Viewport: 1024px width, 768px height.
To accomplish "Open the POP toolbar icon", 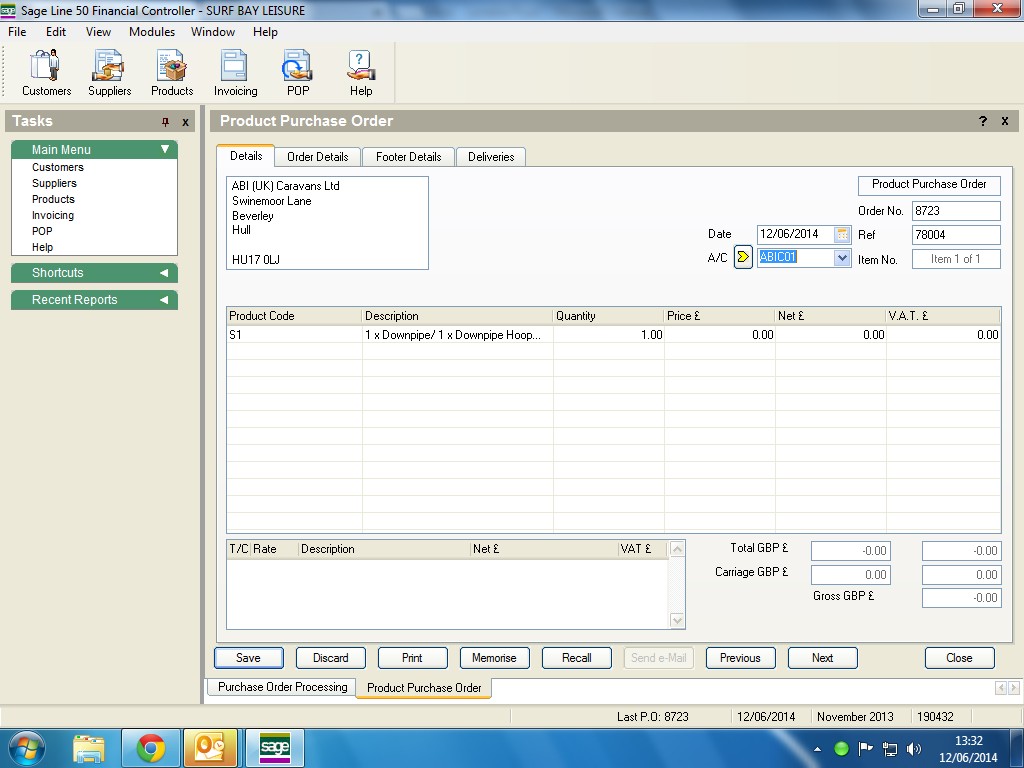I will click(x=298, y=73).
